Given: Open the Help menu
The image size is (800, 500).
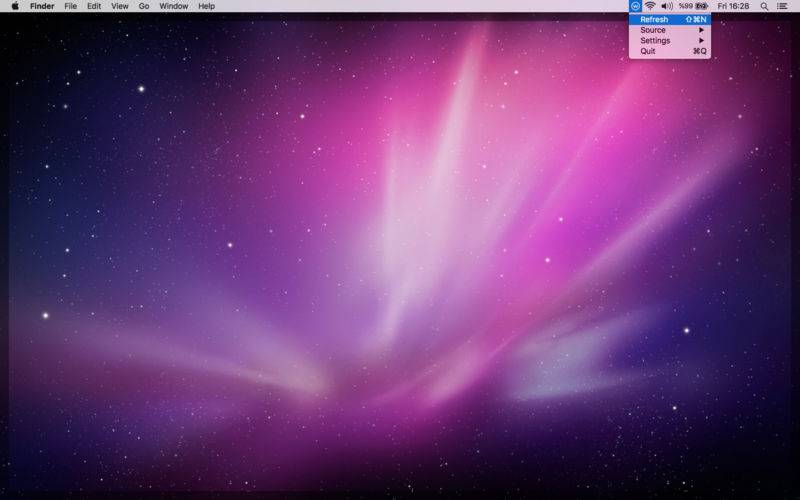Looking at the screenshot, I should 206,6.
